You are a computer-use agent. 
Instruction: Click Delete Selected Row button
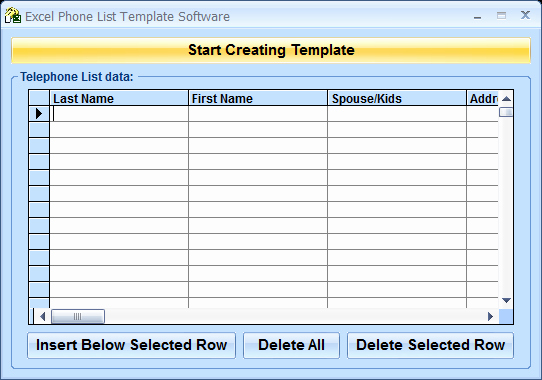point(430,345)
